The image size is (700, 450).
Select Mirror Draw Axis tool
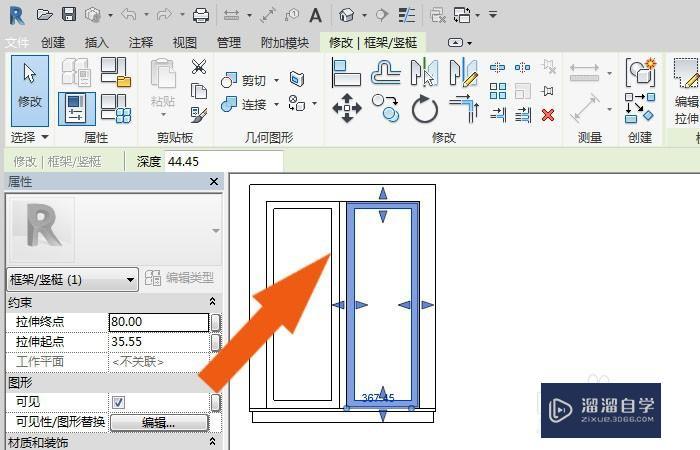coord(464,72)
